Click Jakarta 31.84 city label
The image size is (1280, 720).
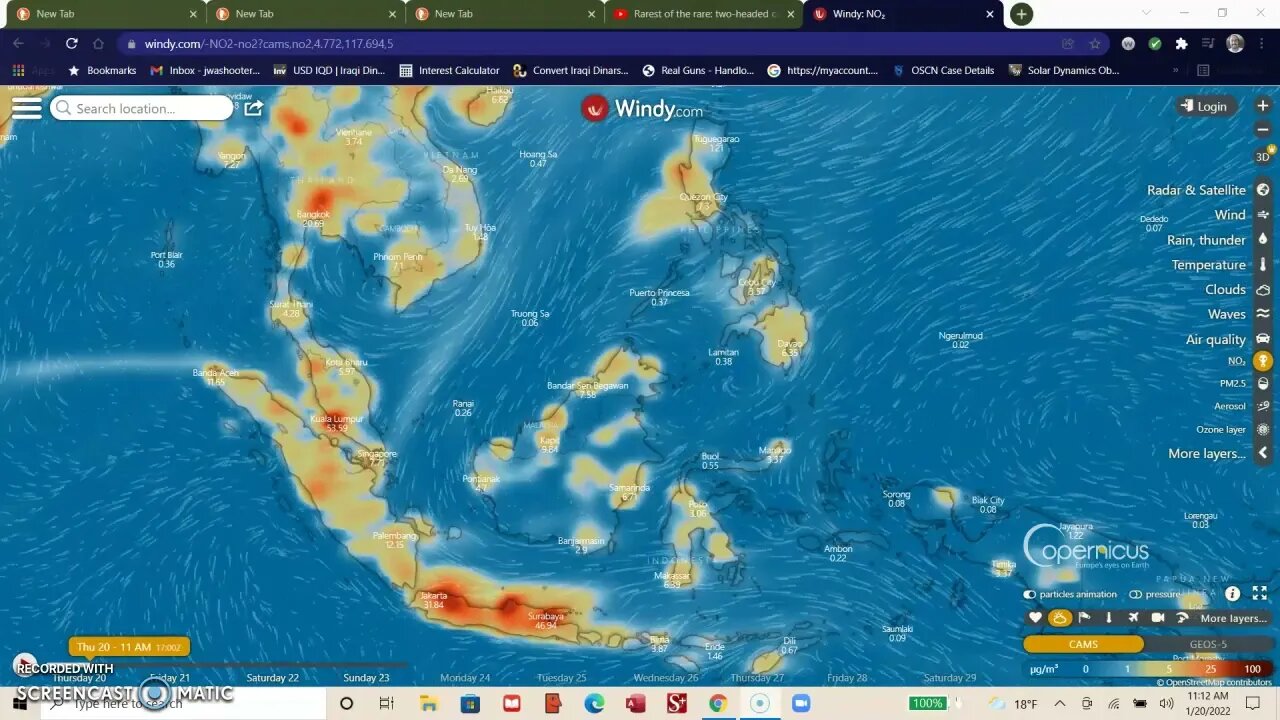pos(433,600)
